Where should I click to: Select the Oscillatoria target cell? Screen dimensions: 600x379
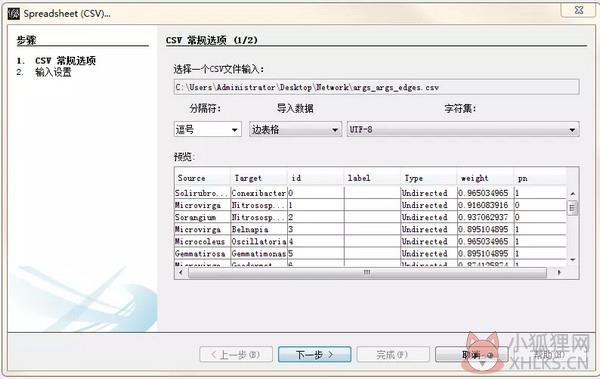pyautogui.click(x=259, y=242)
